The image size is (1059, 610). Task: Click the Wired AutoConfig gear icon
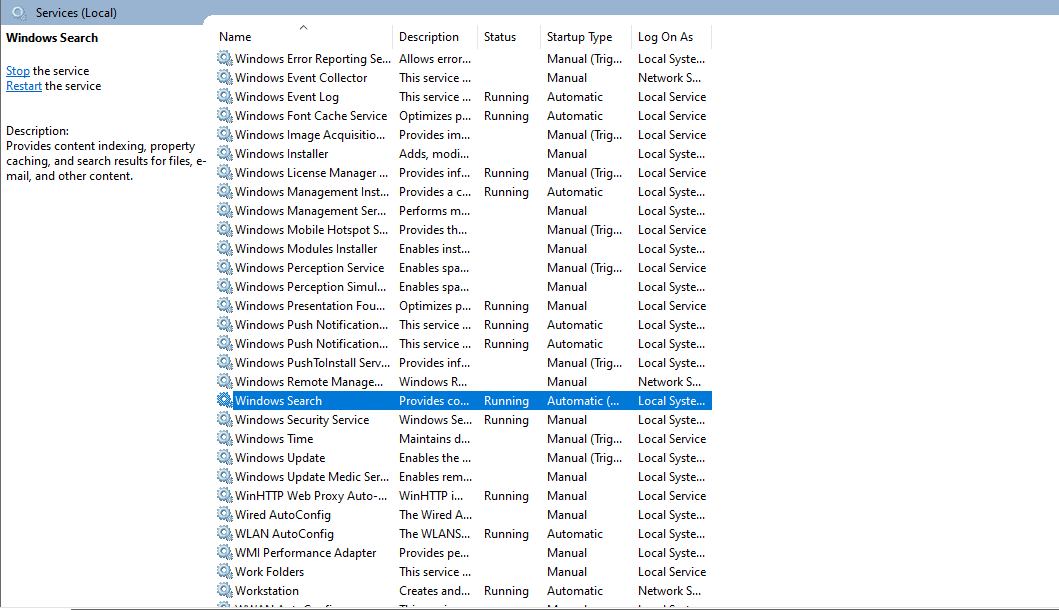pos(224,514)
